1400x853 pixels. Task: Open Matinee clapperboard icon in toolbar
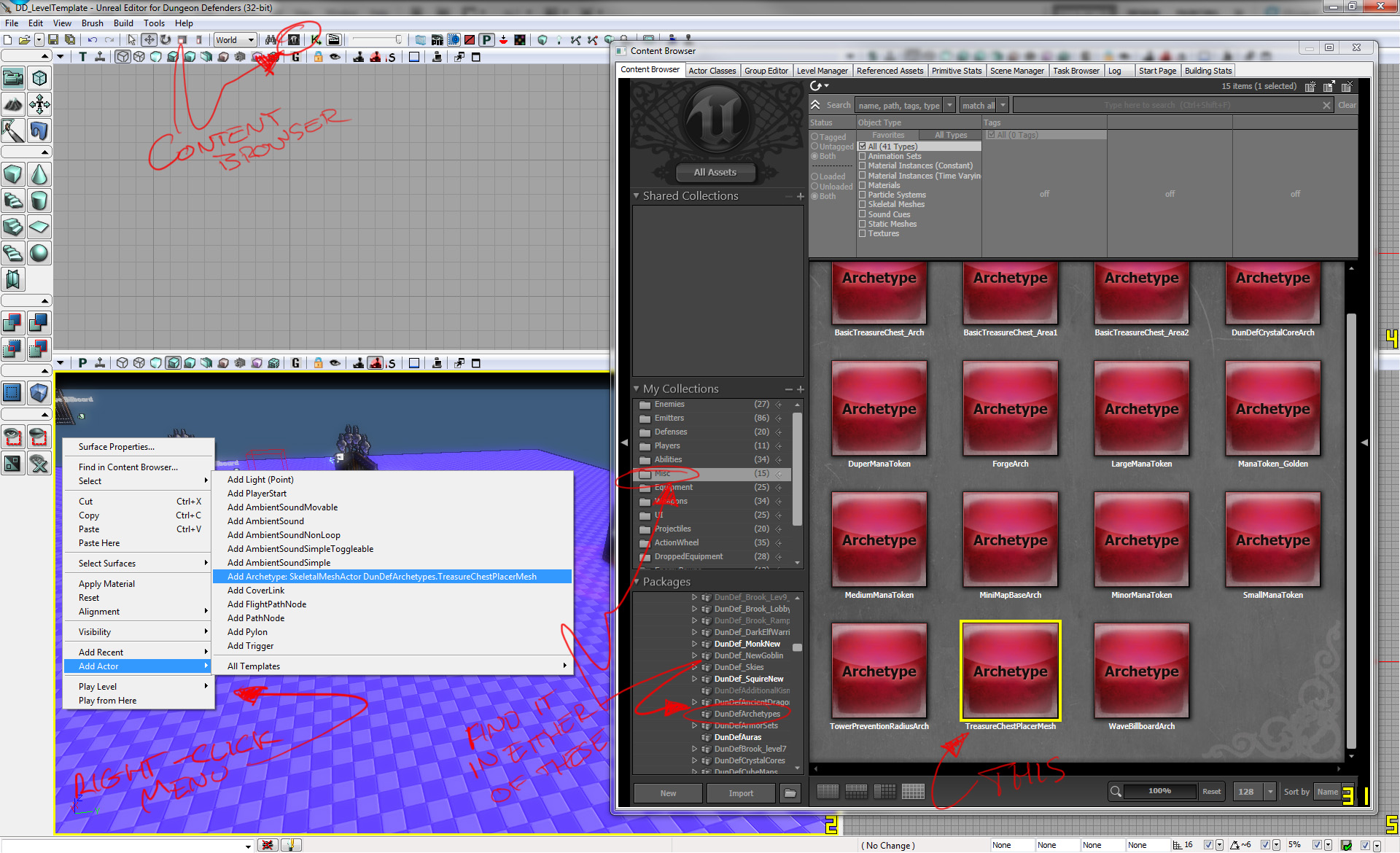click(334, 39)
